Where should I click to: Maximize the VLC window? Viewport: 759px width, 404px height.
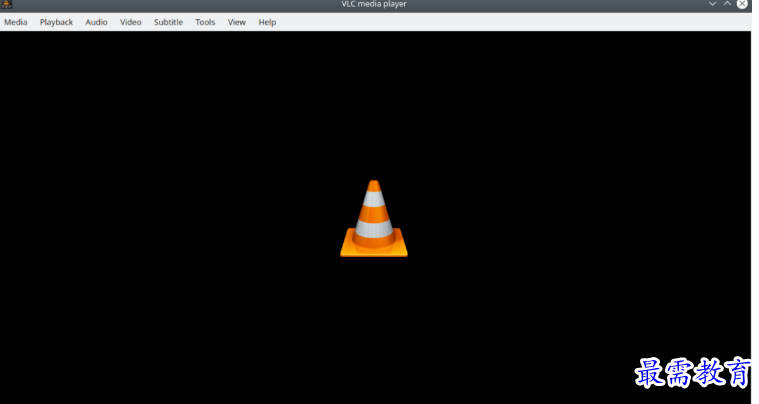click(727, 4)
